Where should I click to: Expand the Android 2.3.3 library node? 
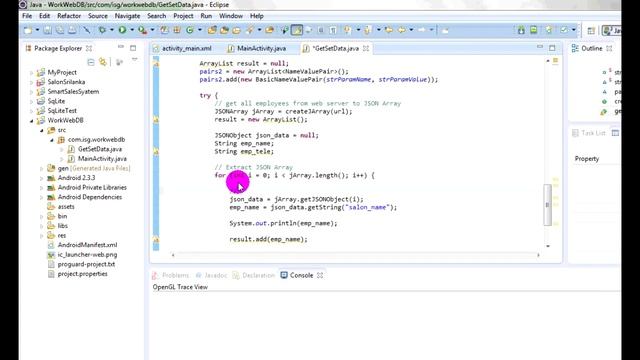[x=42, y=178]
